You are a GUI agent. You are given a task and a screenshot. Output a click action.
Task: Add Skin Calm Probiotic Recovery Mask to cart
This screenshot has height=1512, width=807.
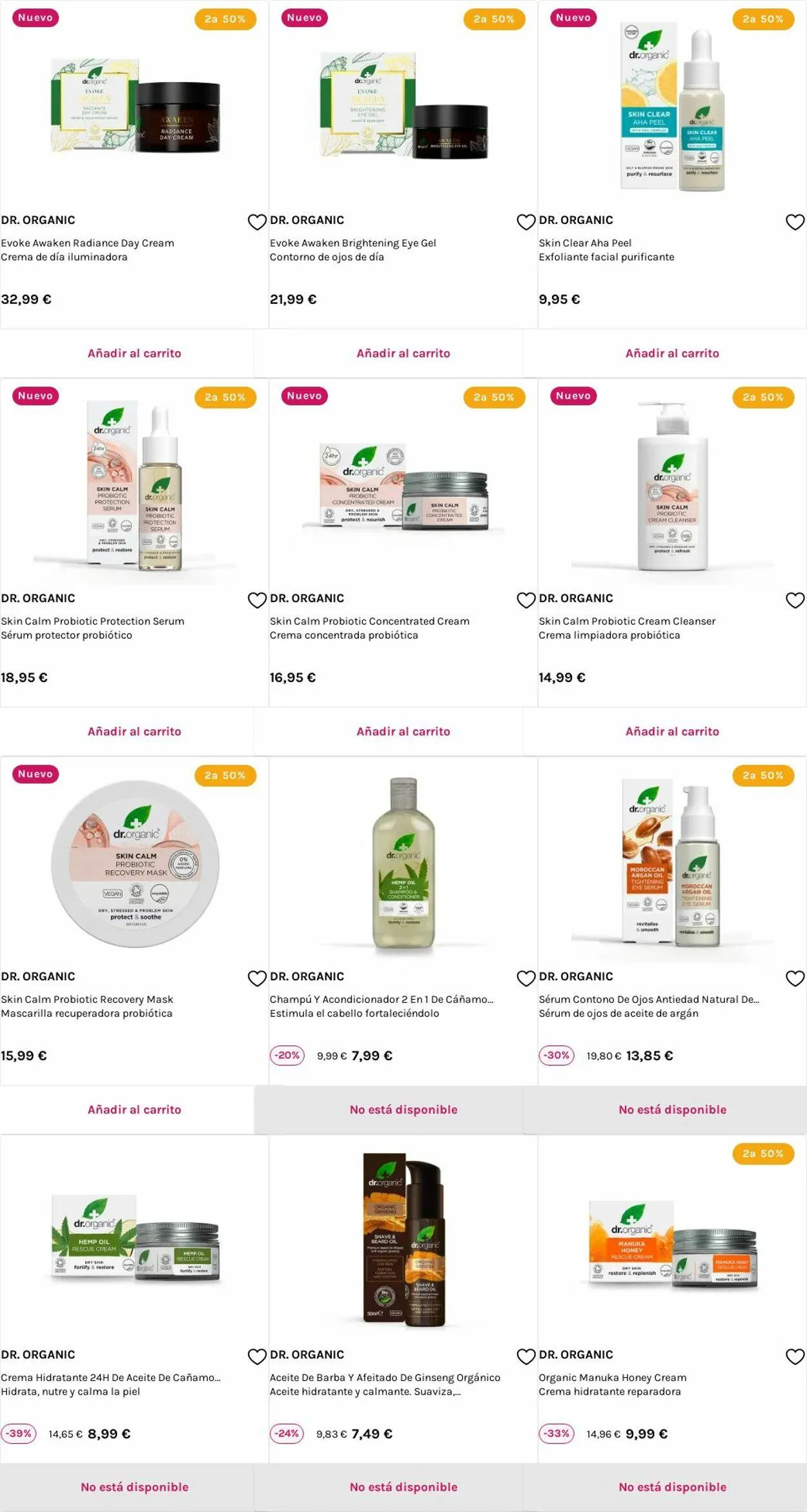tap(134, 1109)
